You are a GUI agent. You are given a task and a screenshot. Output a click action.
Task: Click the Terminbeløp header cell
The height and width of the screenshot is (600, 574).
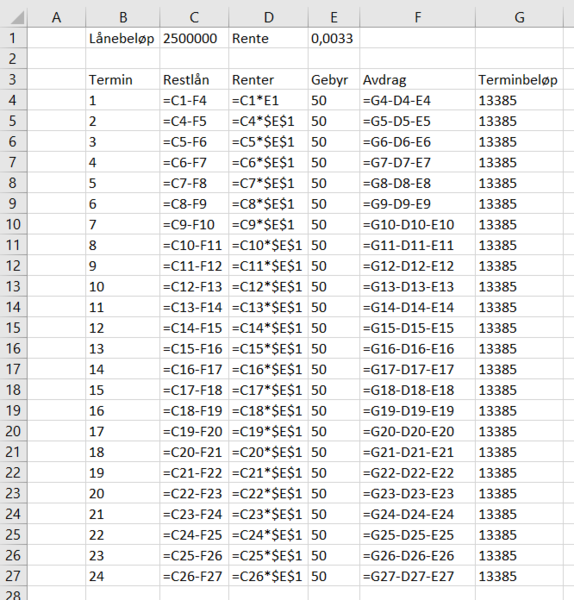[519, 80]
